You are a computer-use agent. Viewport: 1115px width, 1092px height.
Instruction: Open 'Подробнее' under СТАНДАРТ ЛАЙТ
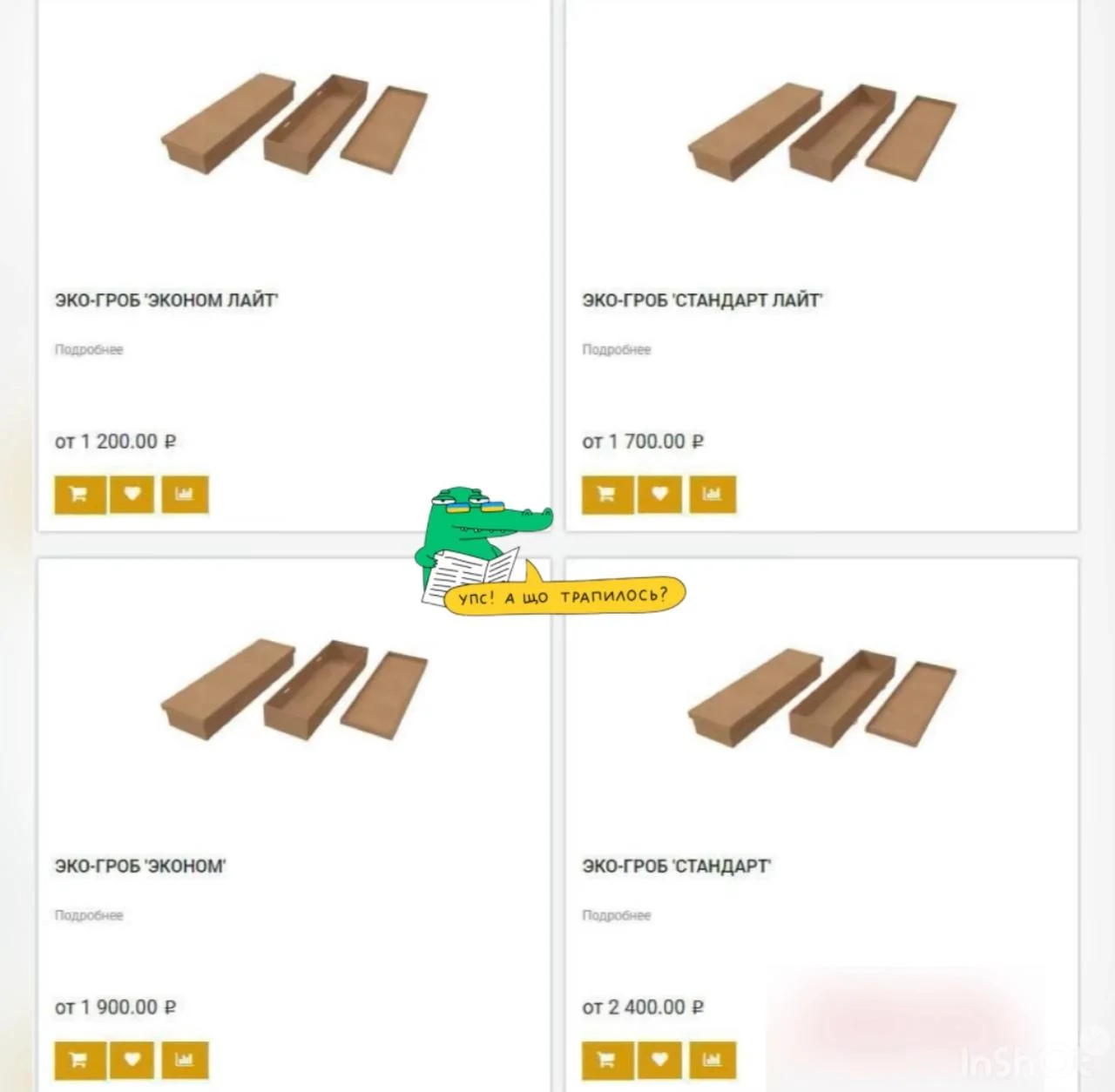tap(617, 349)
